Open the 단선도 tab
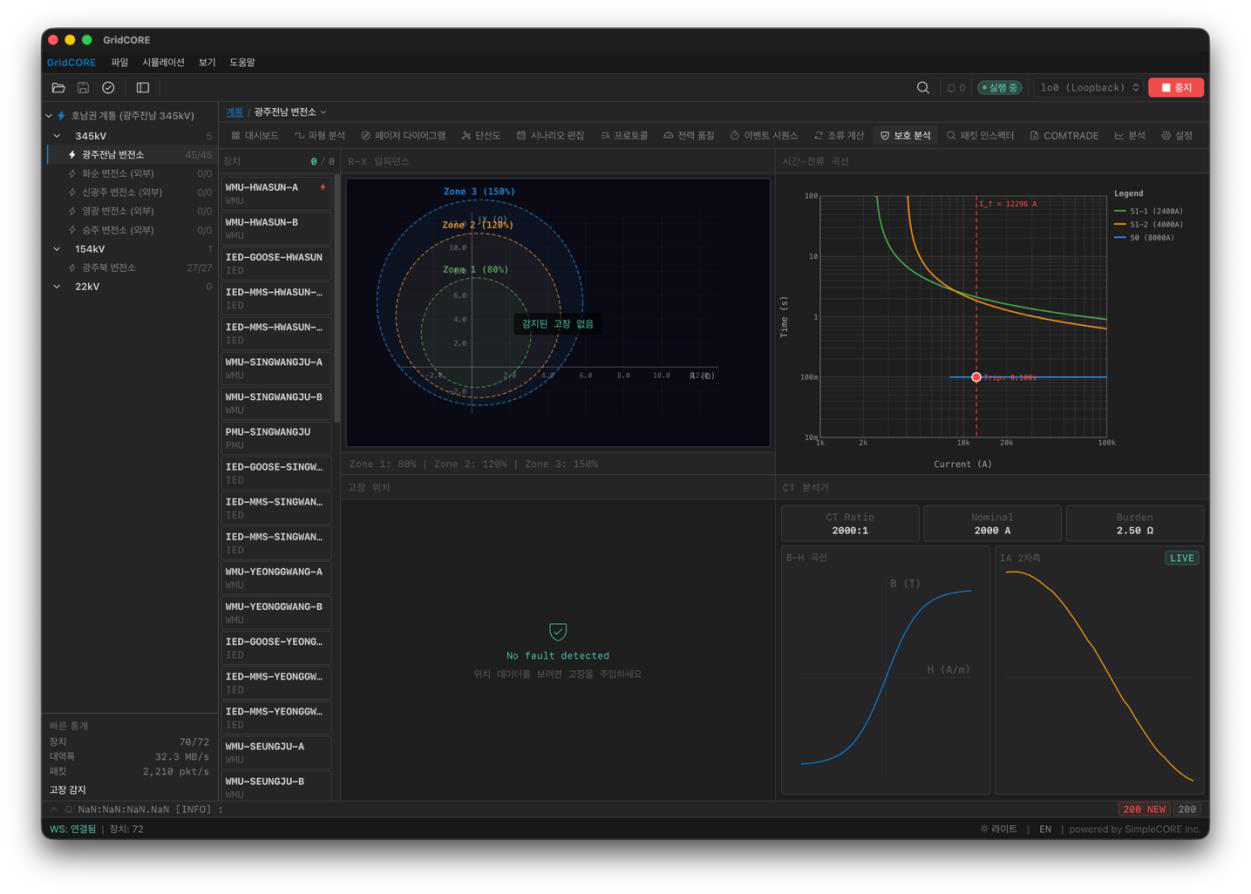The width and height of the screenshot is (1251, 894). [x=481, y=135]
